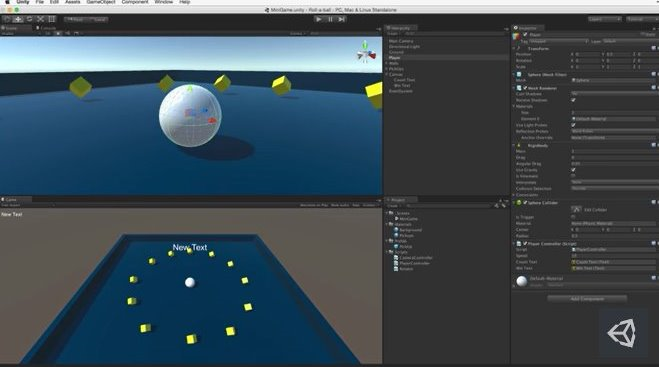Screen dimensions: 659x367
Task: Open the Reflection Probes dropdown
Action: pyautogui.click(x=615, y=131)
